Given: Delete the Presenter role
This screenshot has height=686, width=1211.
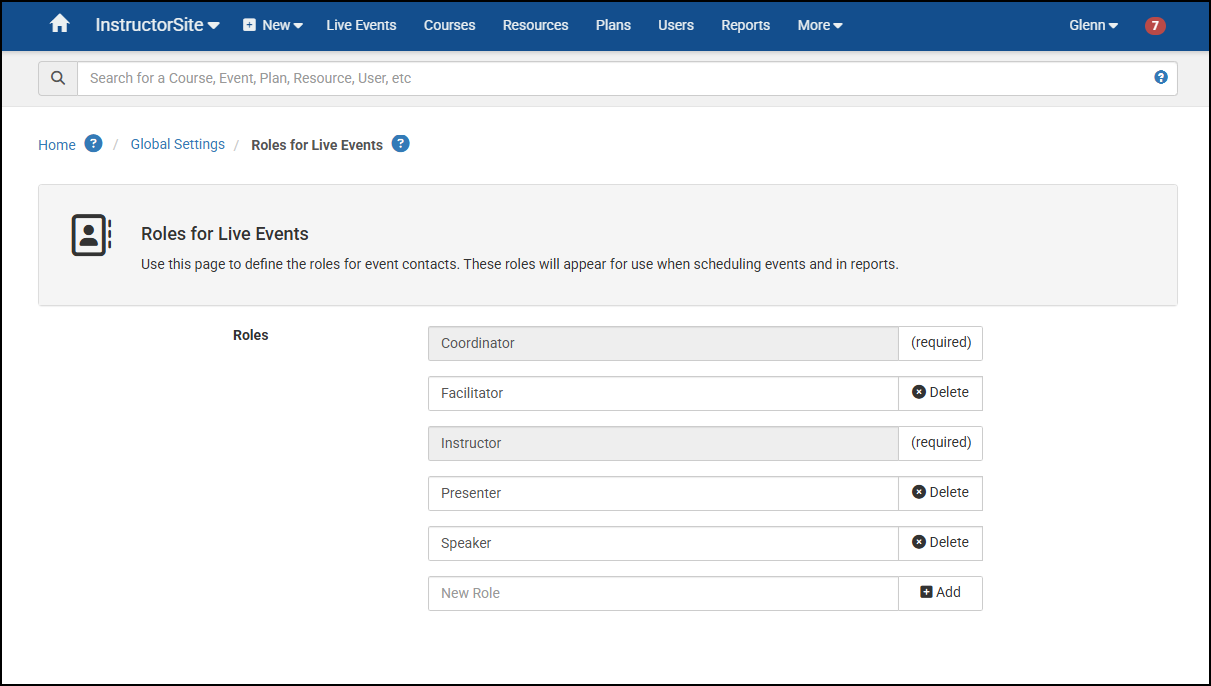Looking at the screenshot, I should click(940, 493).
